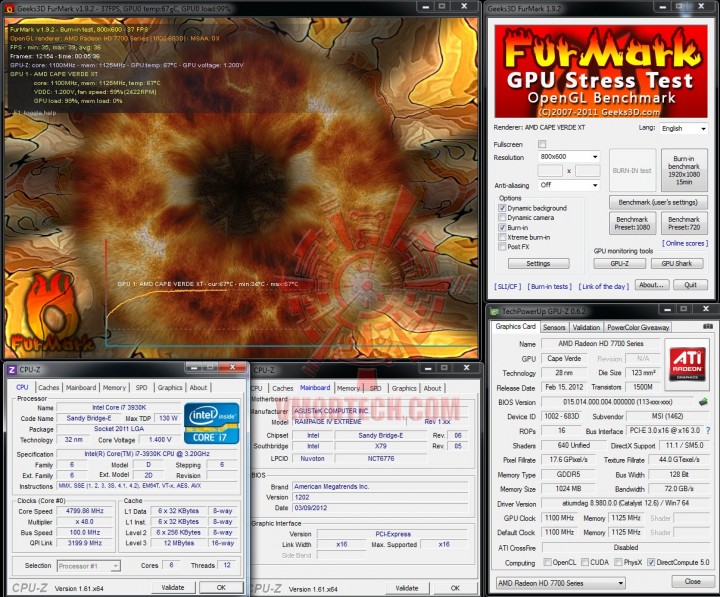Click the BIOS Version 1202 value in CPU-Z
Screen dimensions: 720x597
coord(380,497)
